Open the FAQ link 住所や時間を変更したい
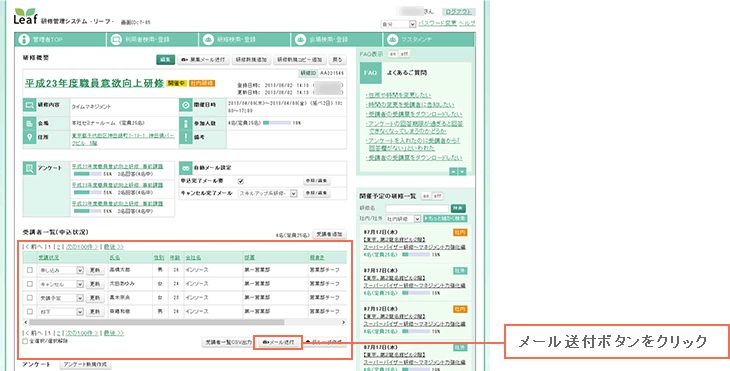The width and height of the screenshot is (730, 371). click(399, 95)
